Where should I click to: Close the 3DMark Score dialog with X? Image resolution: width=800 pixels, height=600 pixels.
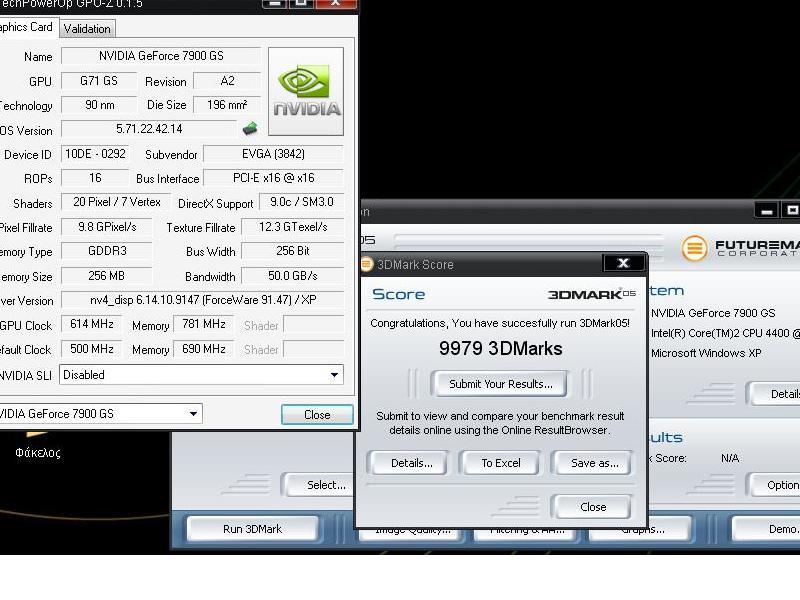623,263
